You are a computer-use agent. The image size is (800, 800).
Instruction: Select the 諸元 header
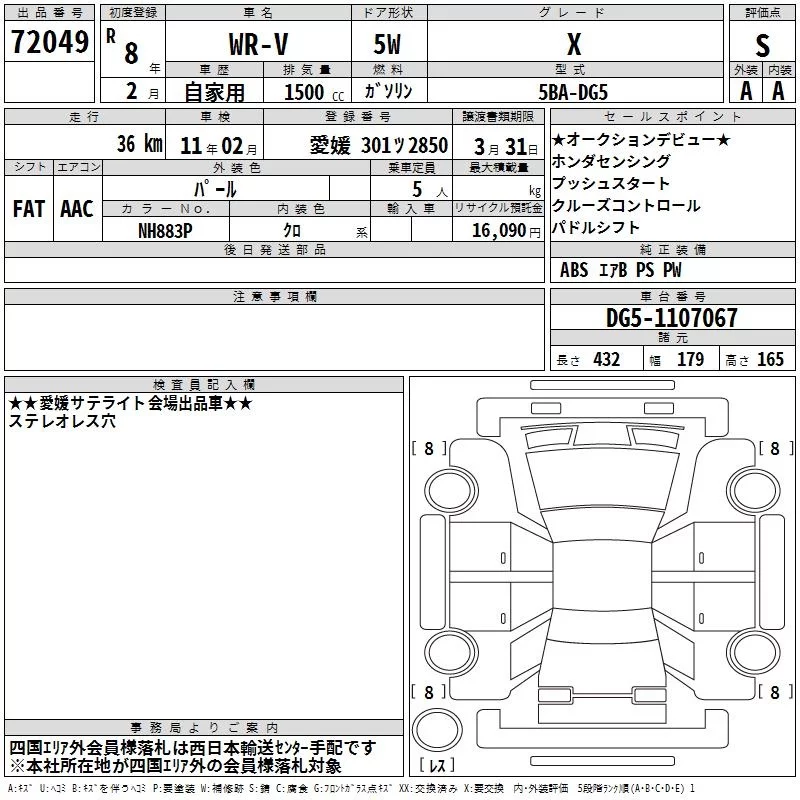pyautogui.click(x=672, y=338)
